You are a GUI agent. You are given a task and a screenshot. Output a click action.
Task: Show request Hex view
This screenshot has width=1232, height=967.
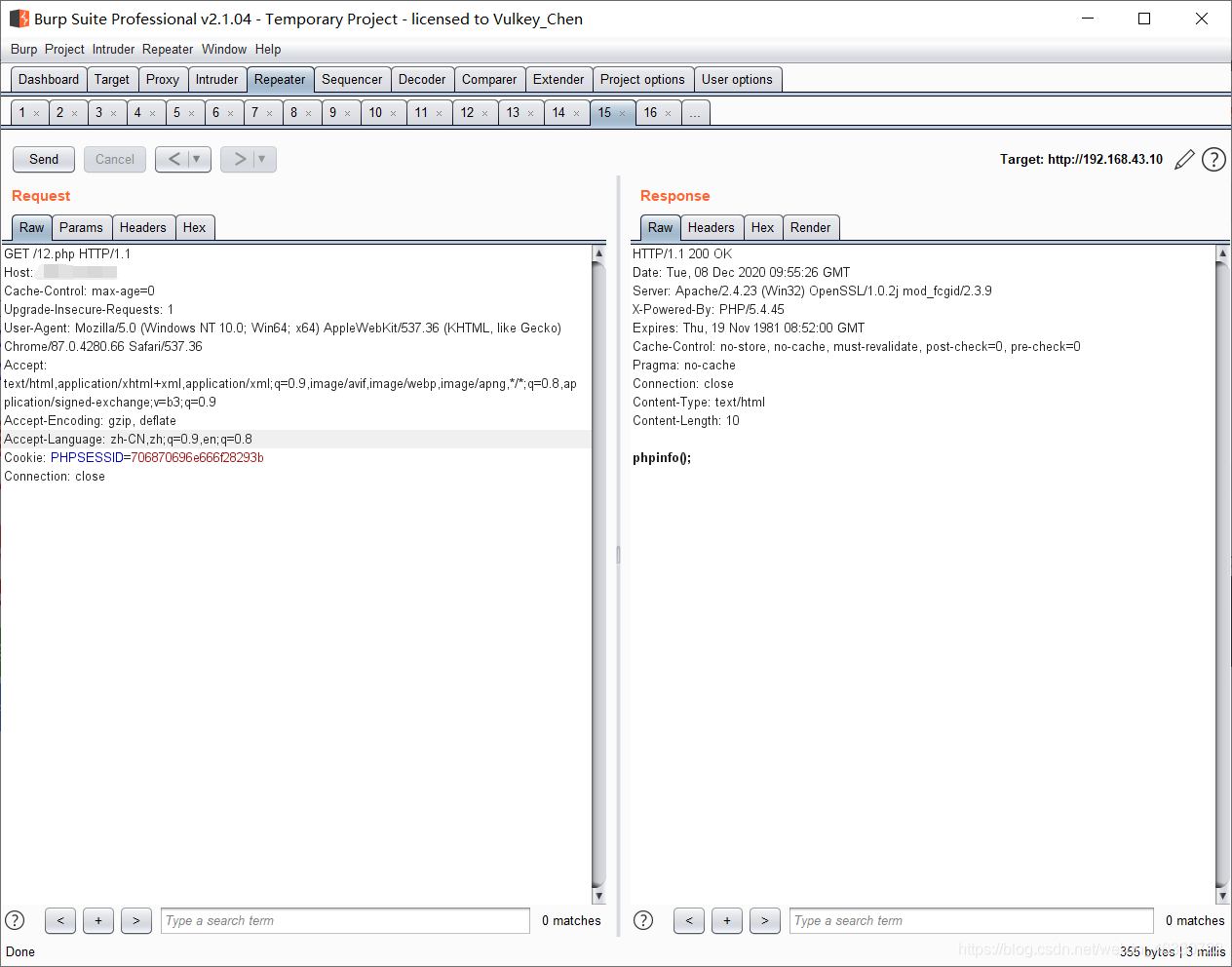tap(194, 228)
